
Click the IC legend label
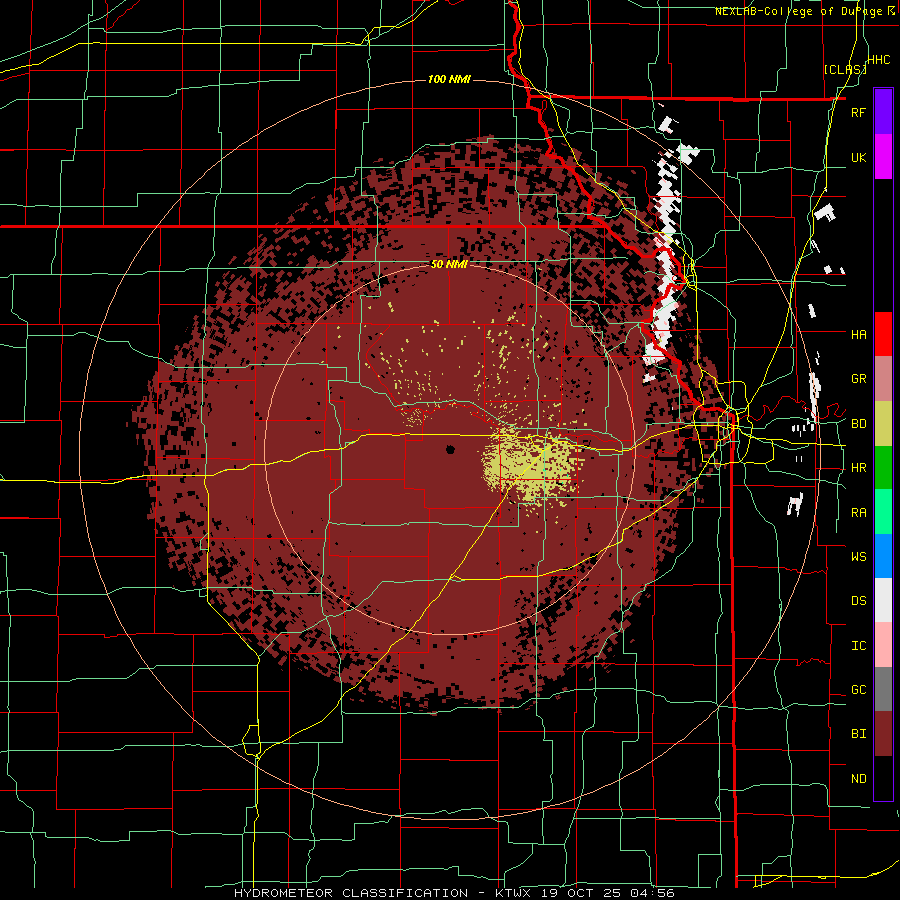tap(858, 646)
